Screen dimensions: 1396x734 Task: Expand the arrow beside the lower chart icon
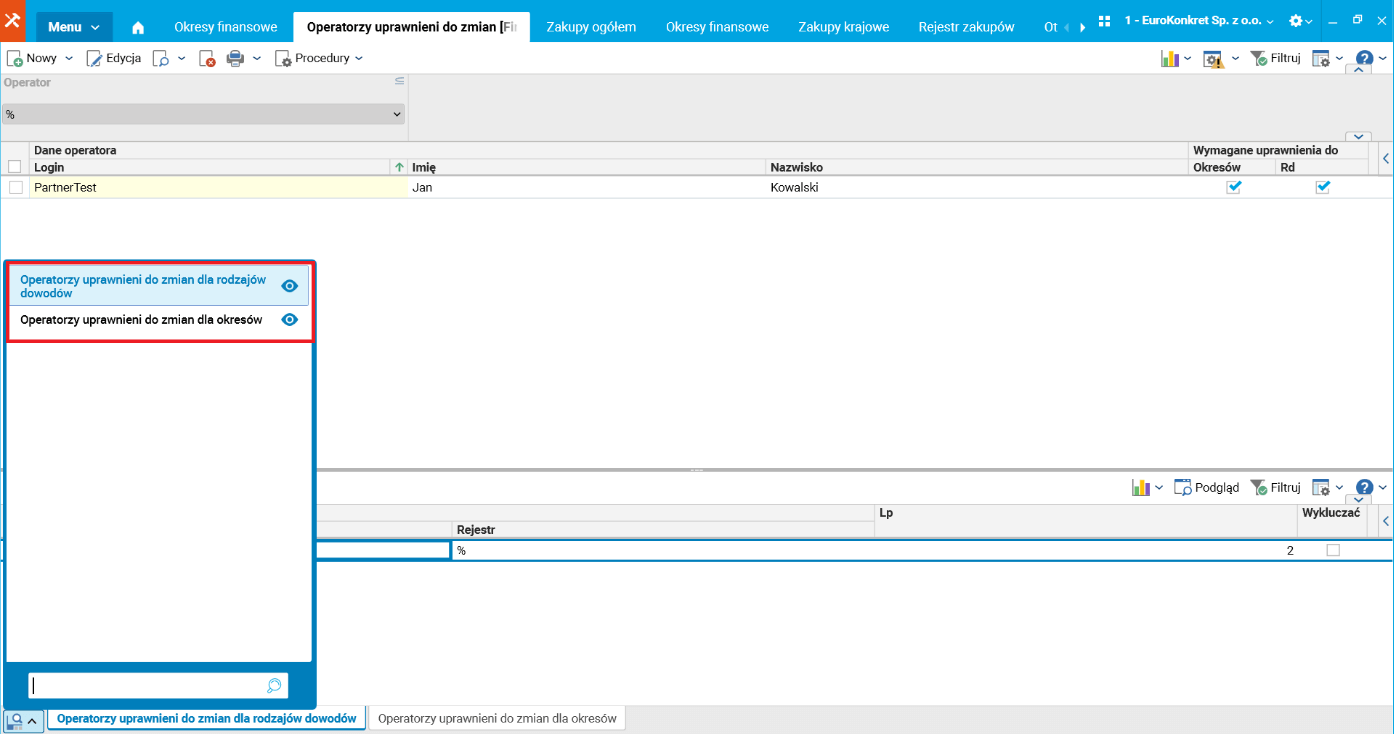pos(1159,488)
